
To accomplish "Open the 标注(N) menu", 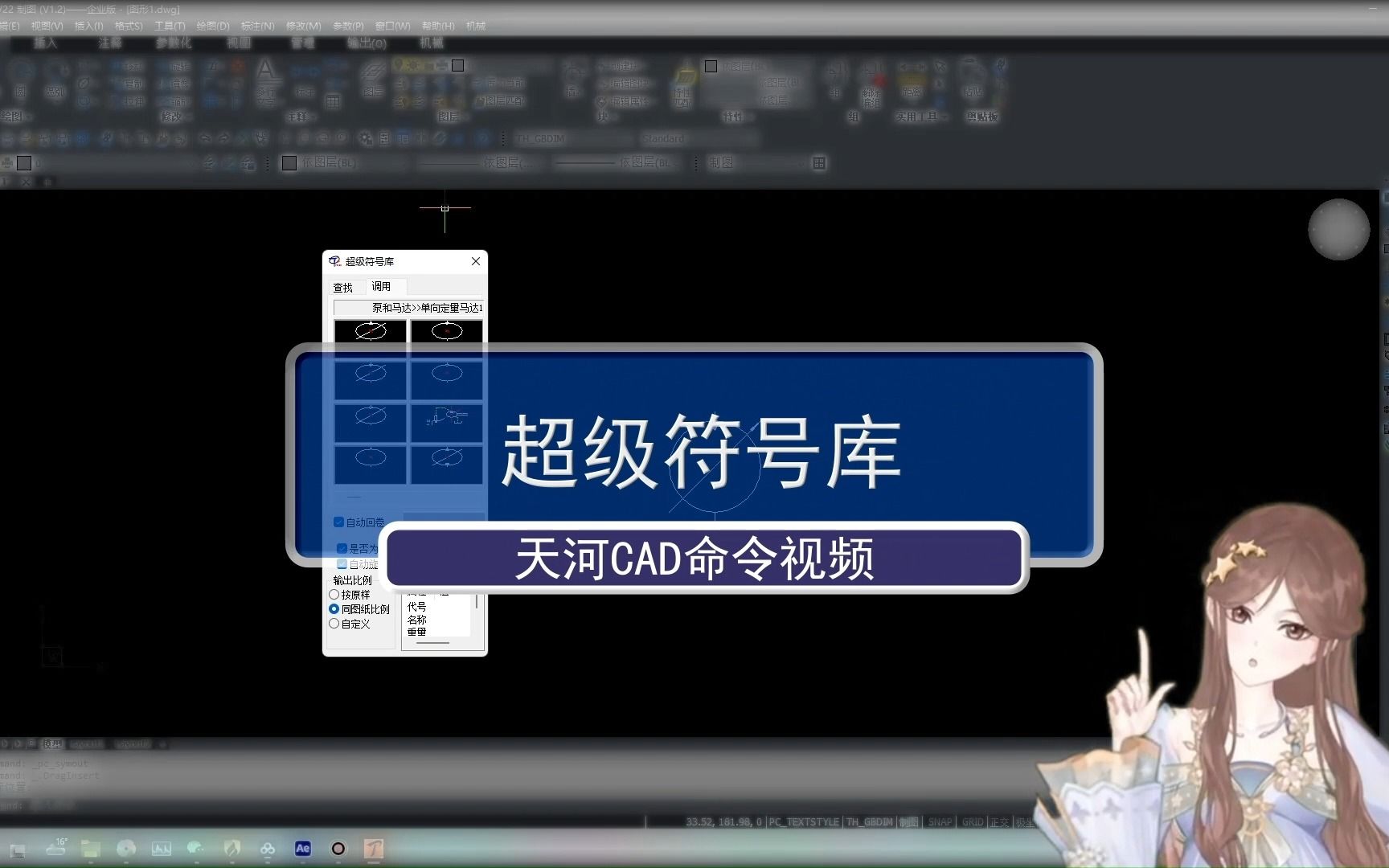I will pyautogui.click(x=257, y=26).
